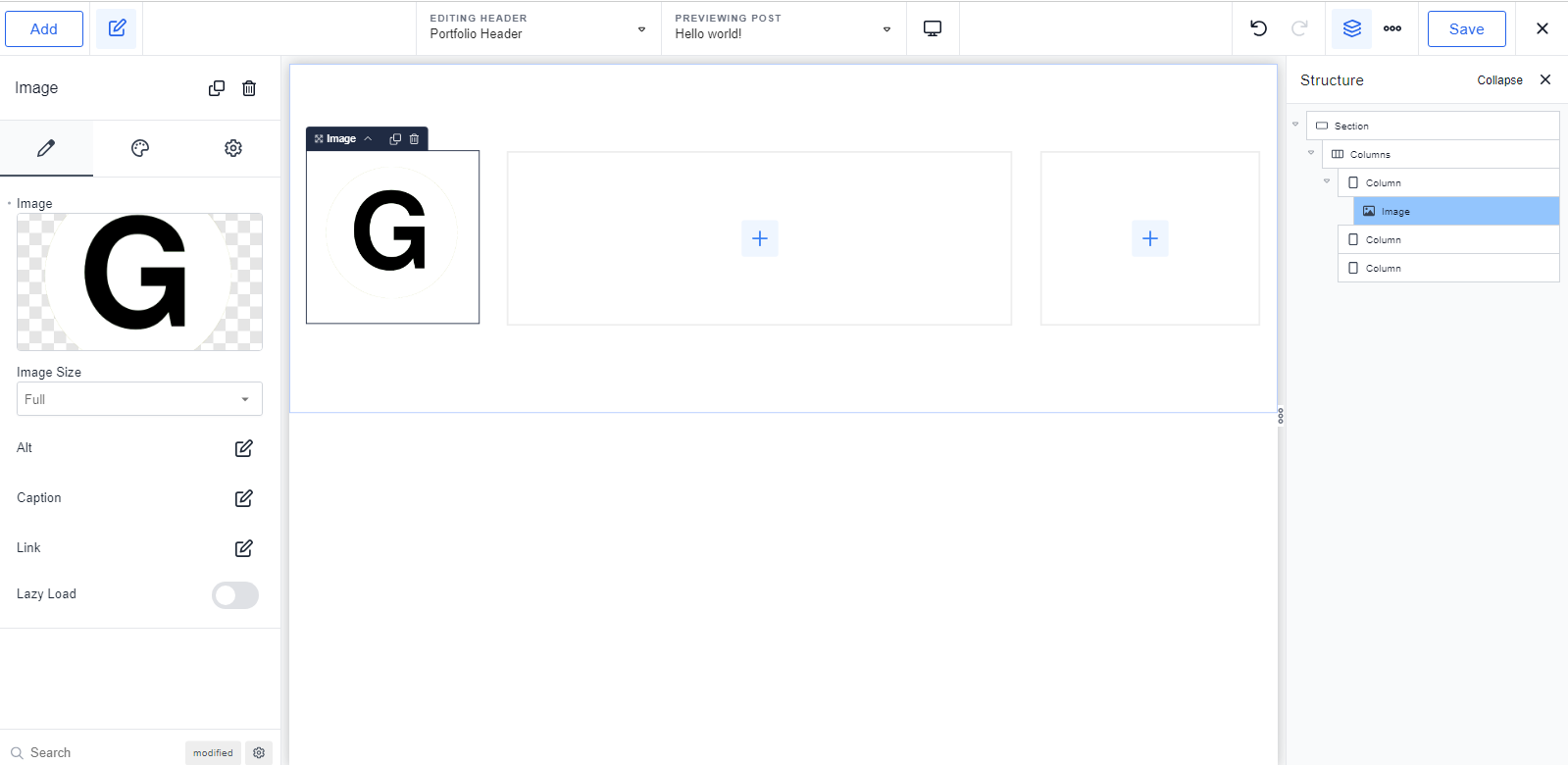Image resolution: width=1568 pixels, height=765 pixels.
Task: Collapse the Columns tree node arrow
Action: click(x=1311, y=153)
